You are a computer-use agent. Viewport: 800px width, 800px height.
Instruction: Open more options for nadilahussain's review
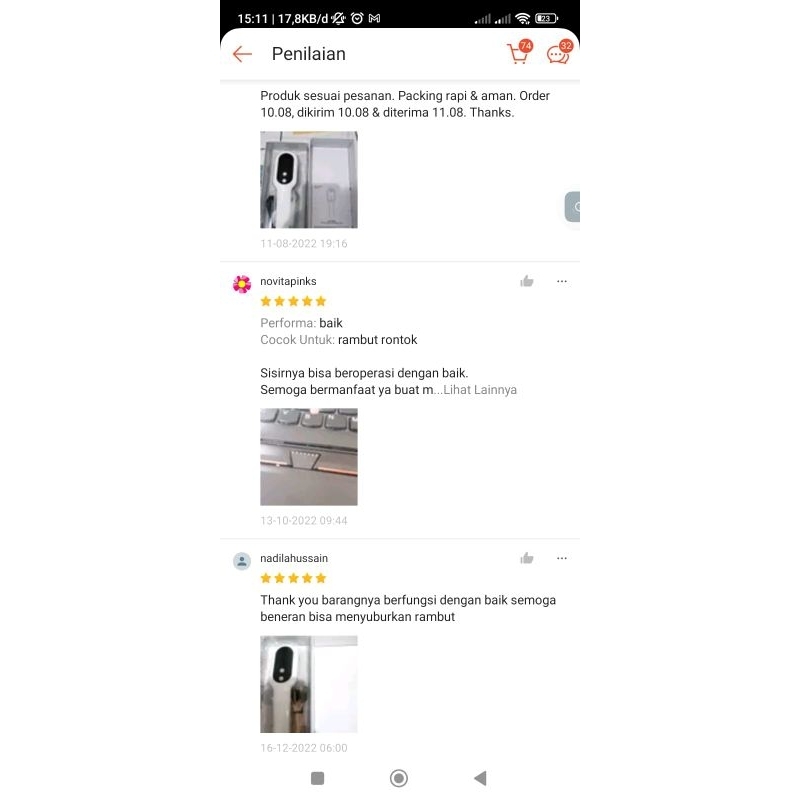point(562,558)
